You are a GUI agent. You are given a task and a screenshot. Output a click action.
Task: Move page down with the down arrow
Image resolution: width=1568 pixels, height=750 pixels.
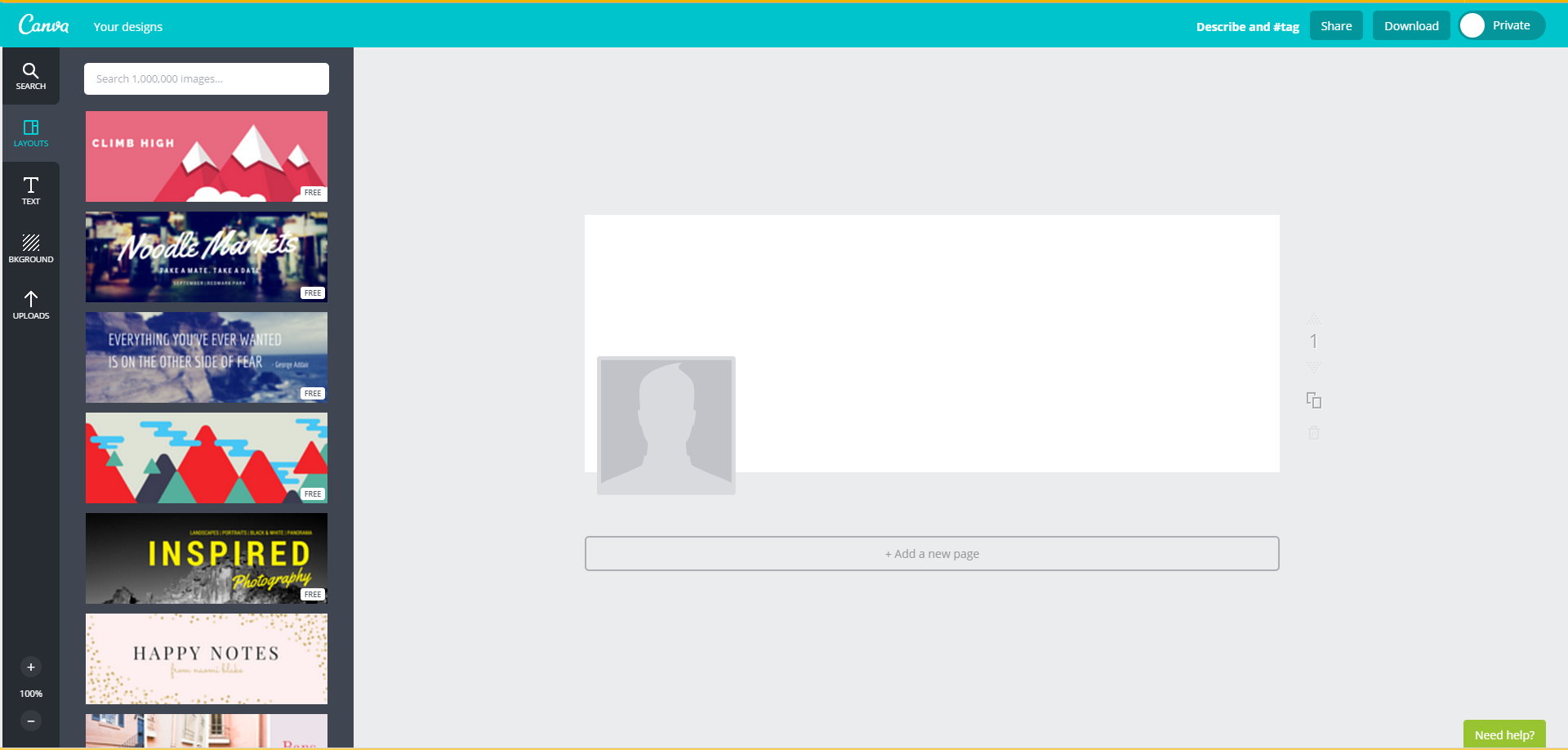1314,368
